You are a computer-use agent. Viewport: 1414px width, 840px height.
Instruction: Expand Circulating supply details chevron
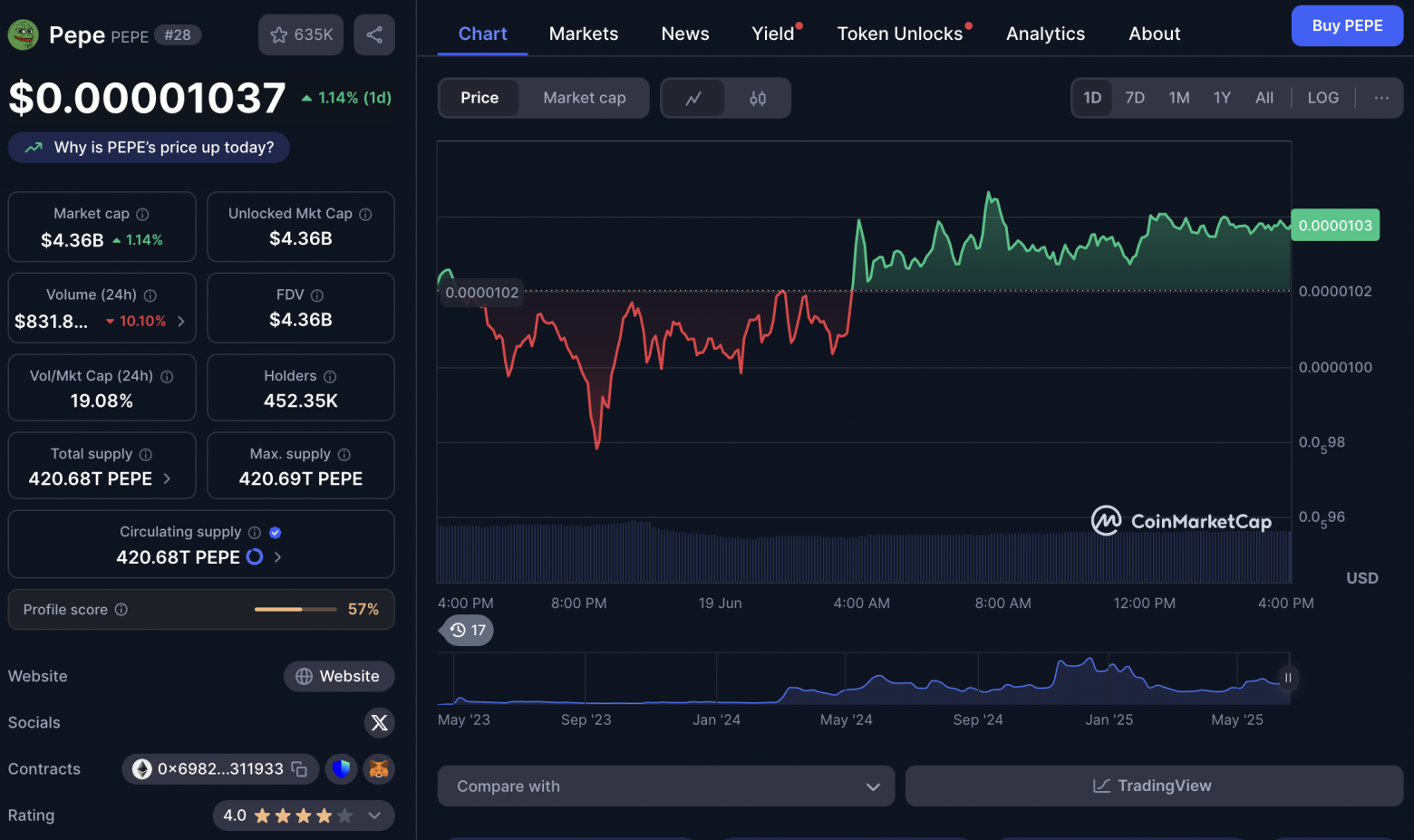tap(277, 557)
